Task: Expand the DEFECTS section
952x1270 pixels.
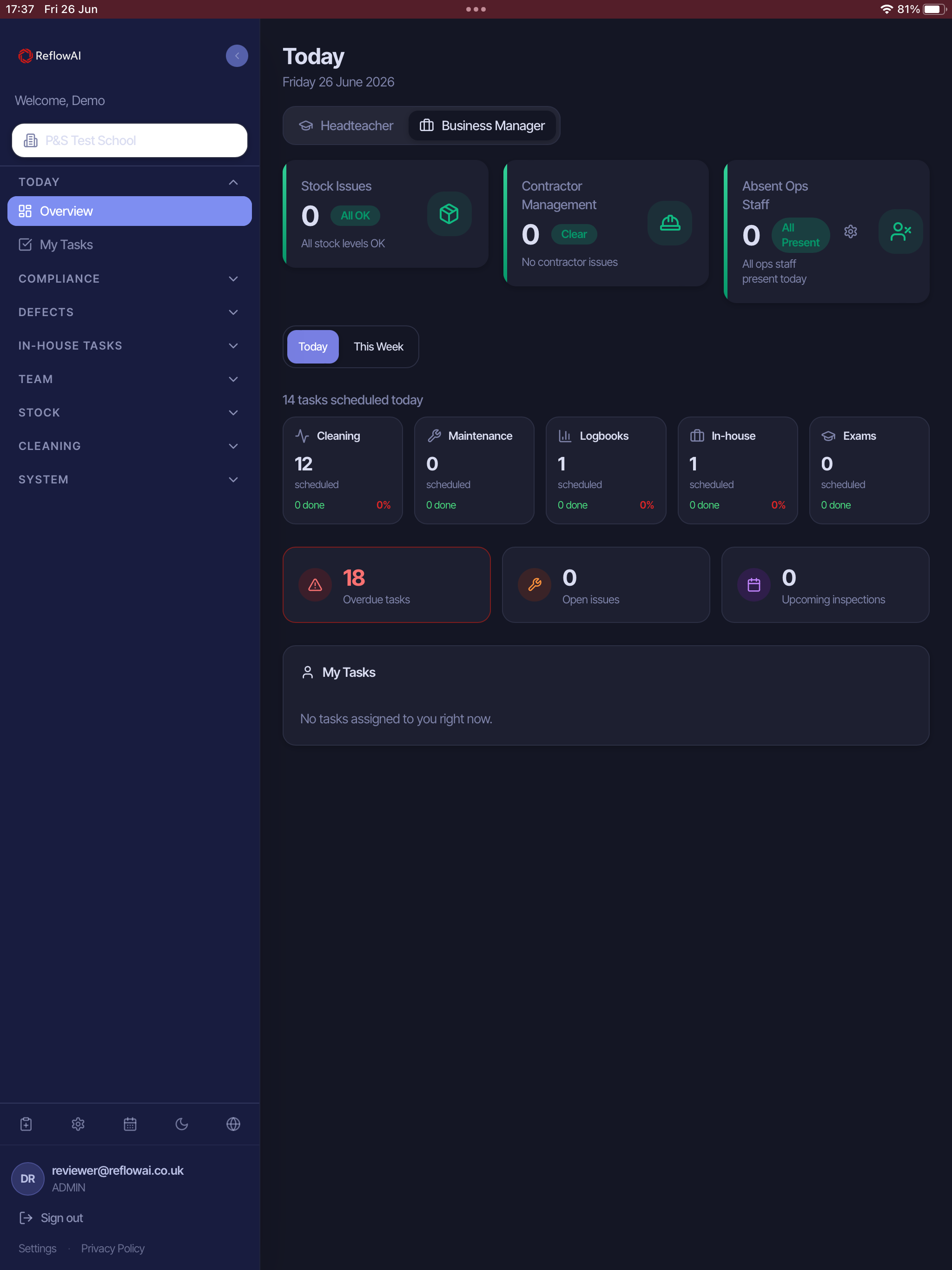Action: (x=130, y=312)
